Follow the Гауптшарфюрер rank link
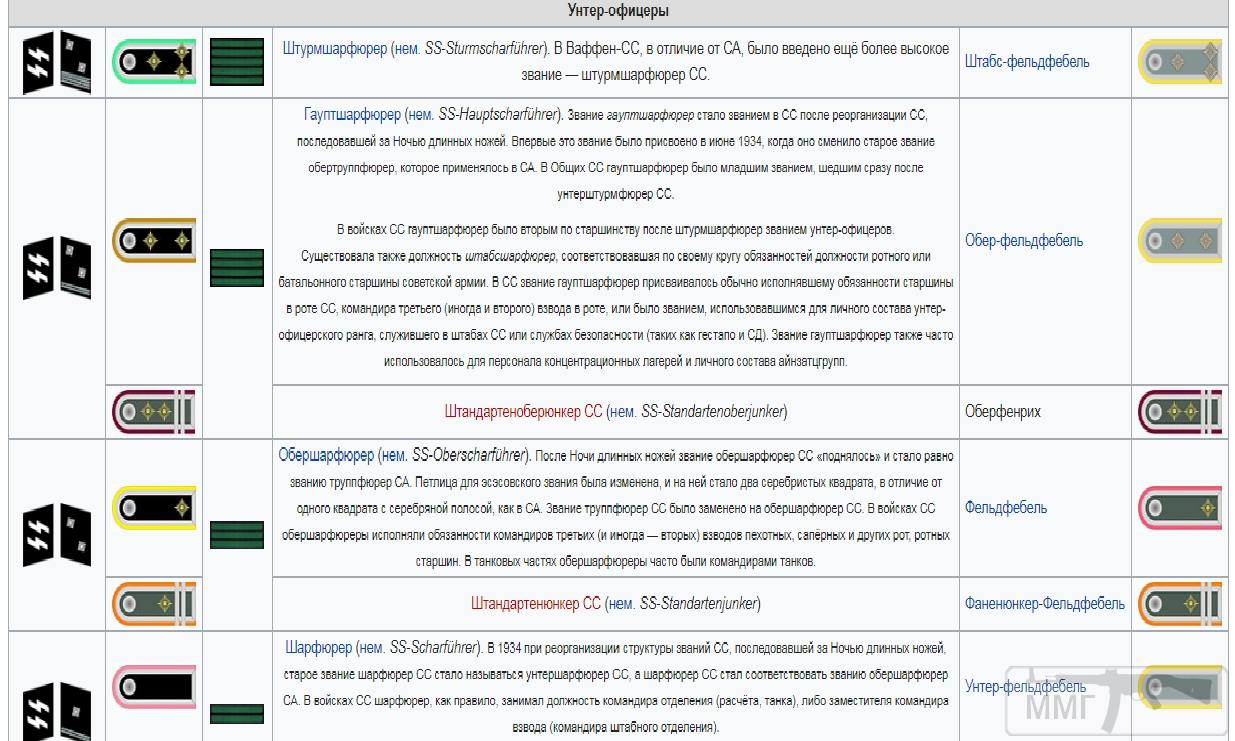Viewport: 1235px width, 741px height. pos(352,115)
